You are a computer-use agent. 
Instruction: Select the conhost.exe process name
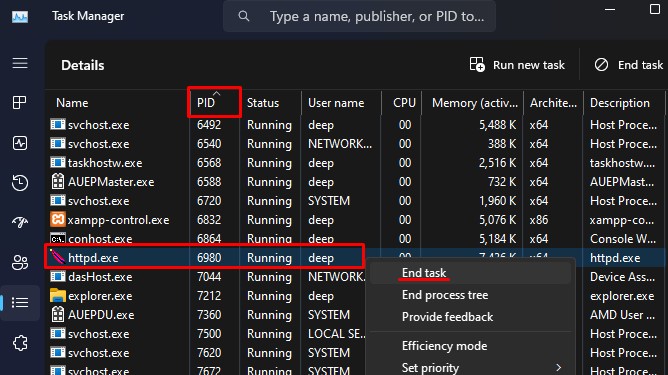[100, 239]
